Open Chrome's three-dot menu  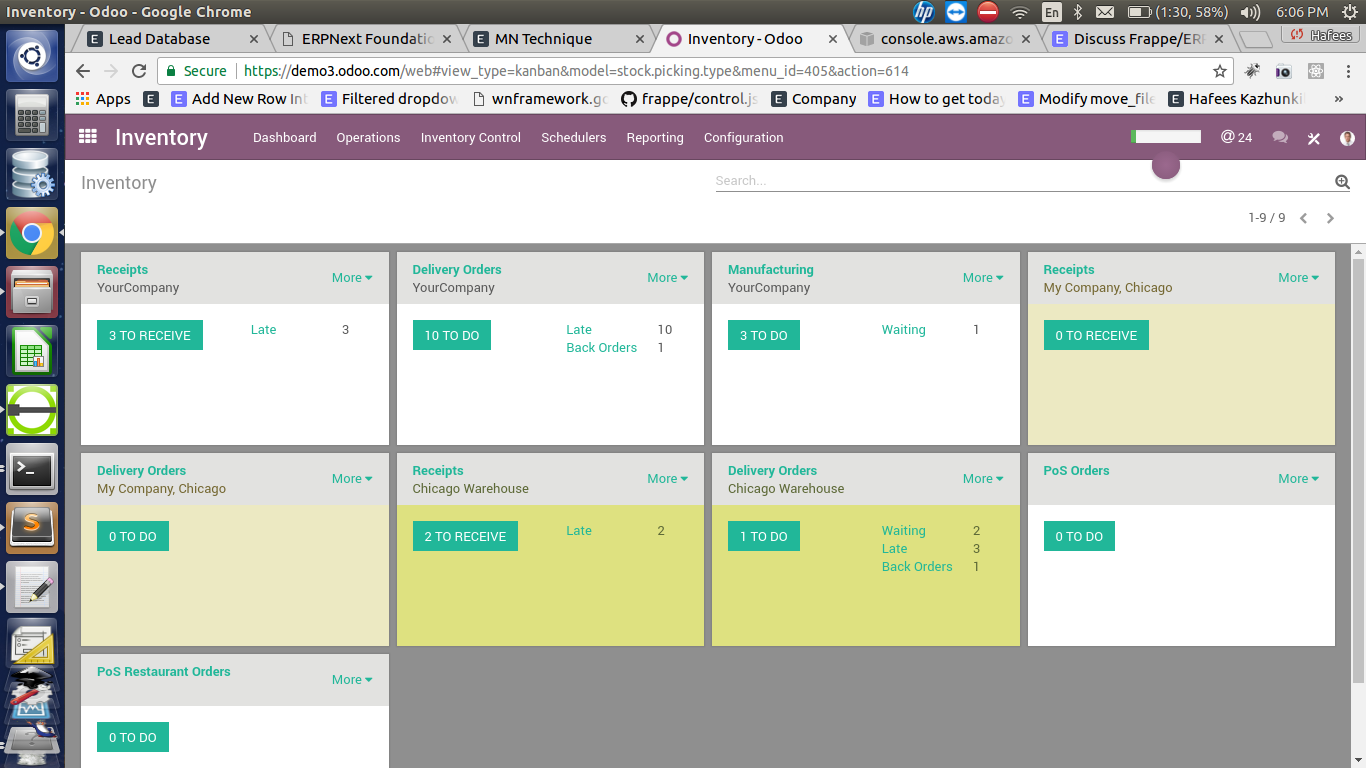[x=1346, y=71]
